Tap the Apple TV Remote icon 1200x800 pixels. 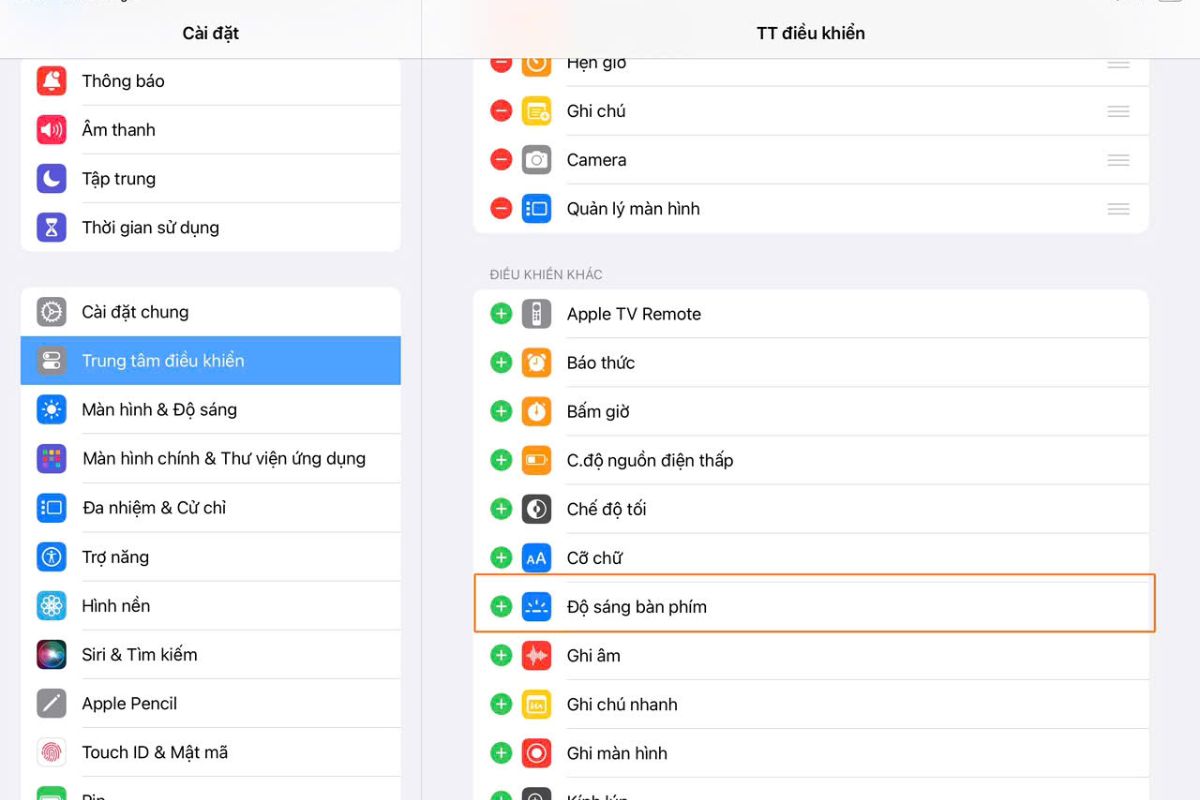536,314
